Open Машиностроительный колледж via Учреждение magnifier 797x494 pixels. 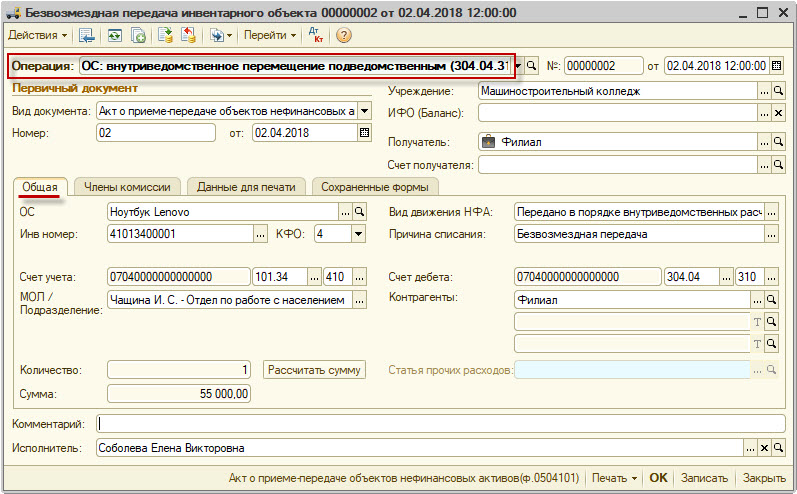(x=778, y=91)
